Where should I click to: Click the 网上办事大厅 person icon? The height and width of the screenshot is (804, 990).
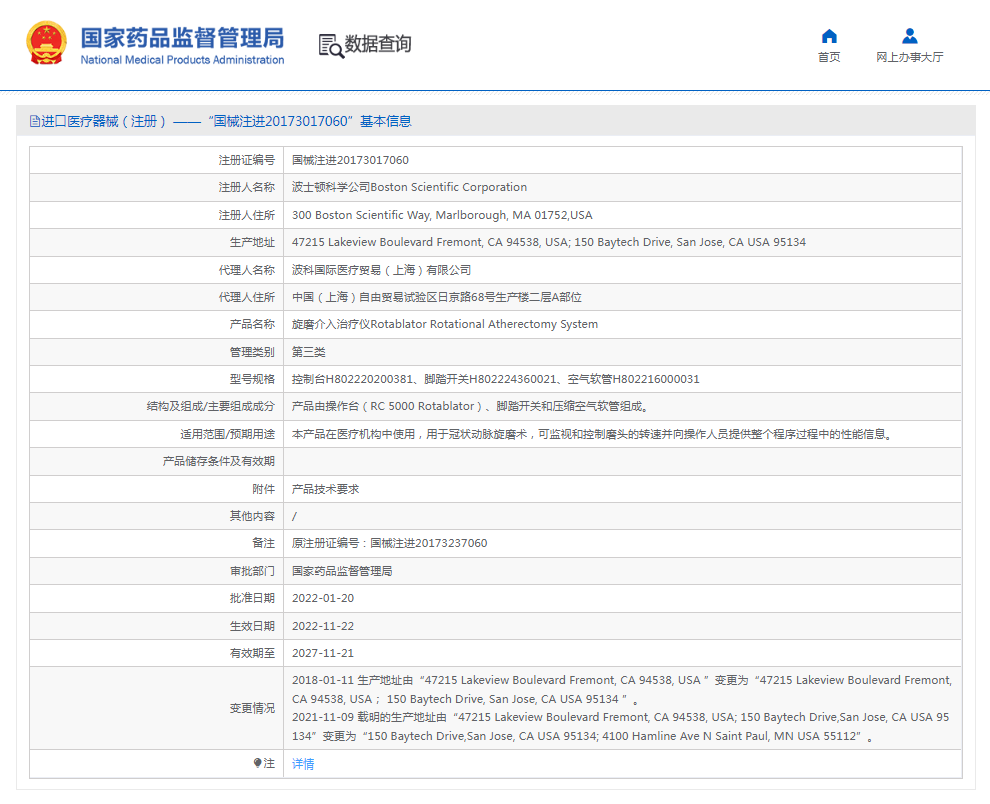coord(909,36)
